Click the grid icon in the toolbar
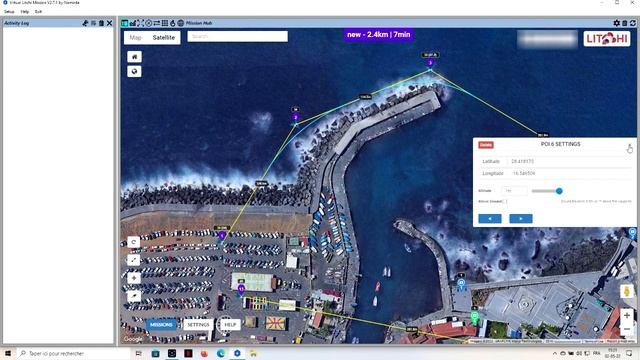Image resolution: width=640 pixels, height=360 pixels. [164, 23]
